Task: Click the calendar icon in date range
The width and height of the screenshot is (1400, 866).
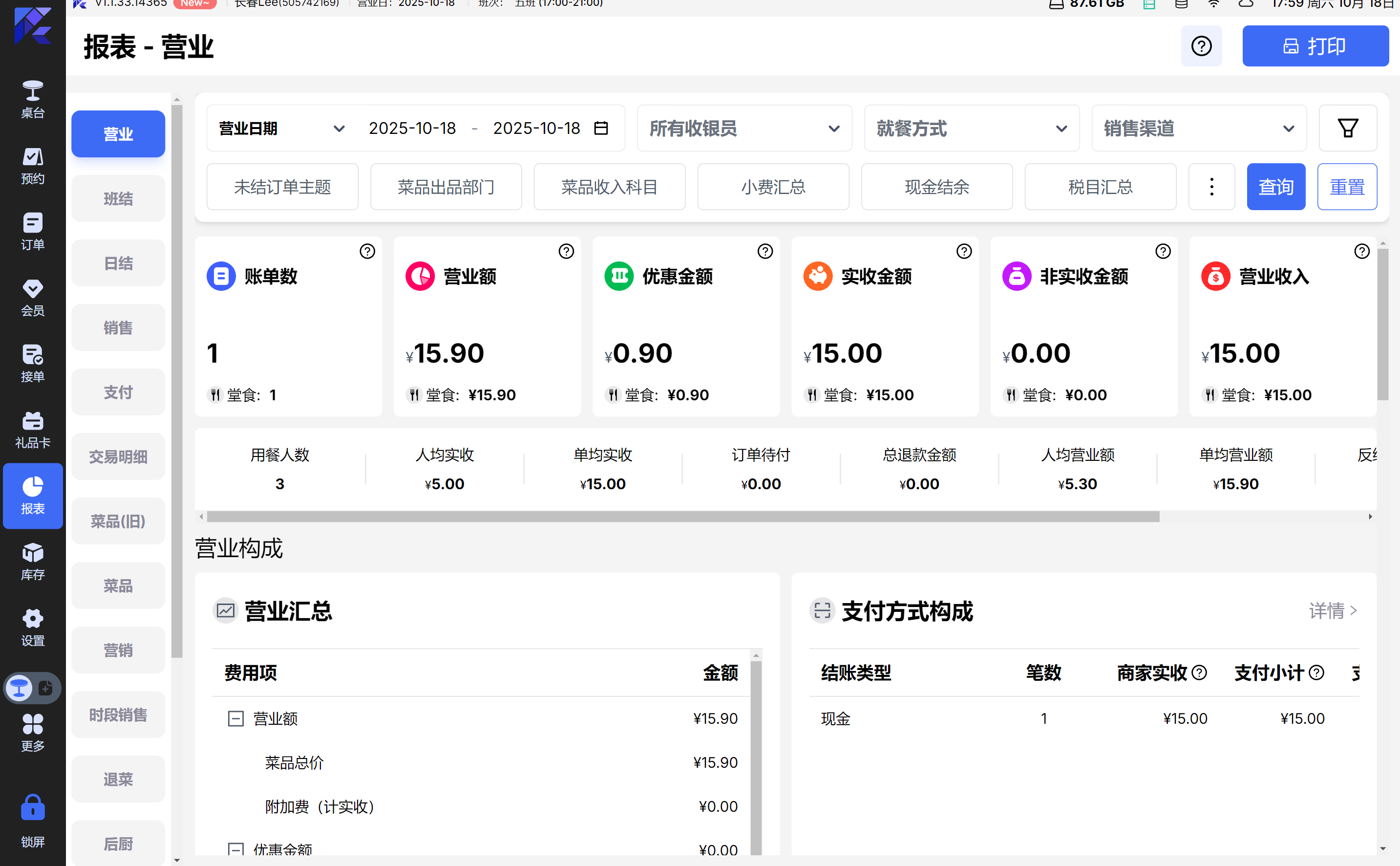Action: click(x=601, y=129)
